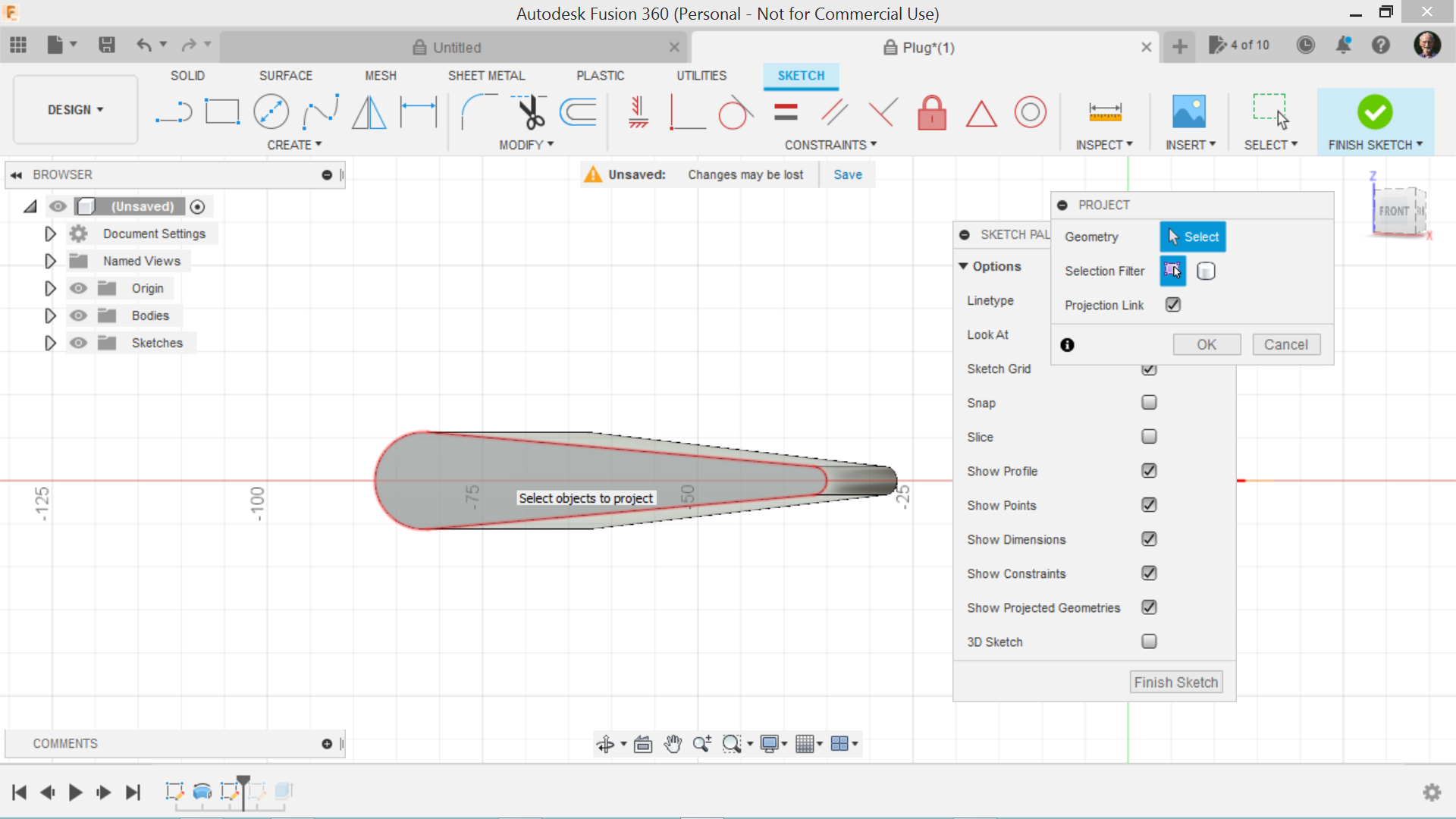
Task: Select the Fillet modify tool
Action: [479, 112]
